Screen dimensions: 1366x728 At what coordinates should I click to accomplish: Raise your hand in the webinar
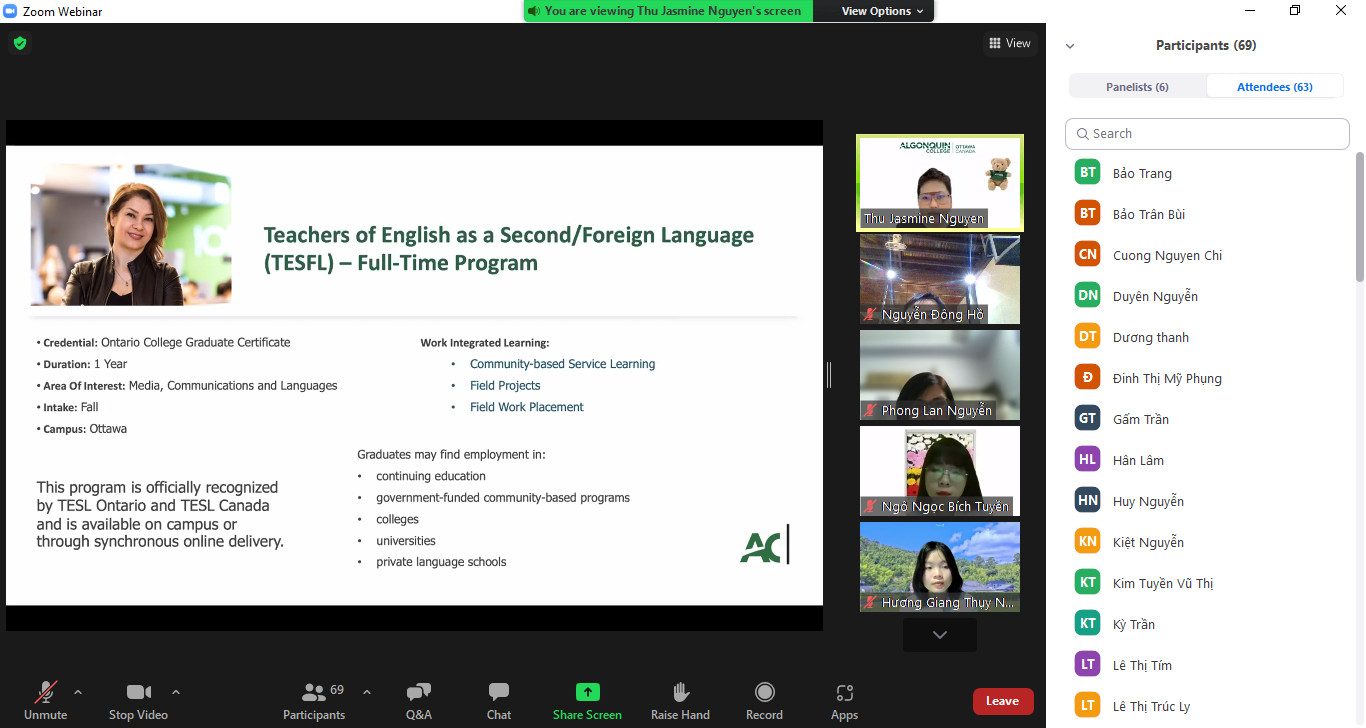point(680,700)
